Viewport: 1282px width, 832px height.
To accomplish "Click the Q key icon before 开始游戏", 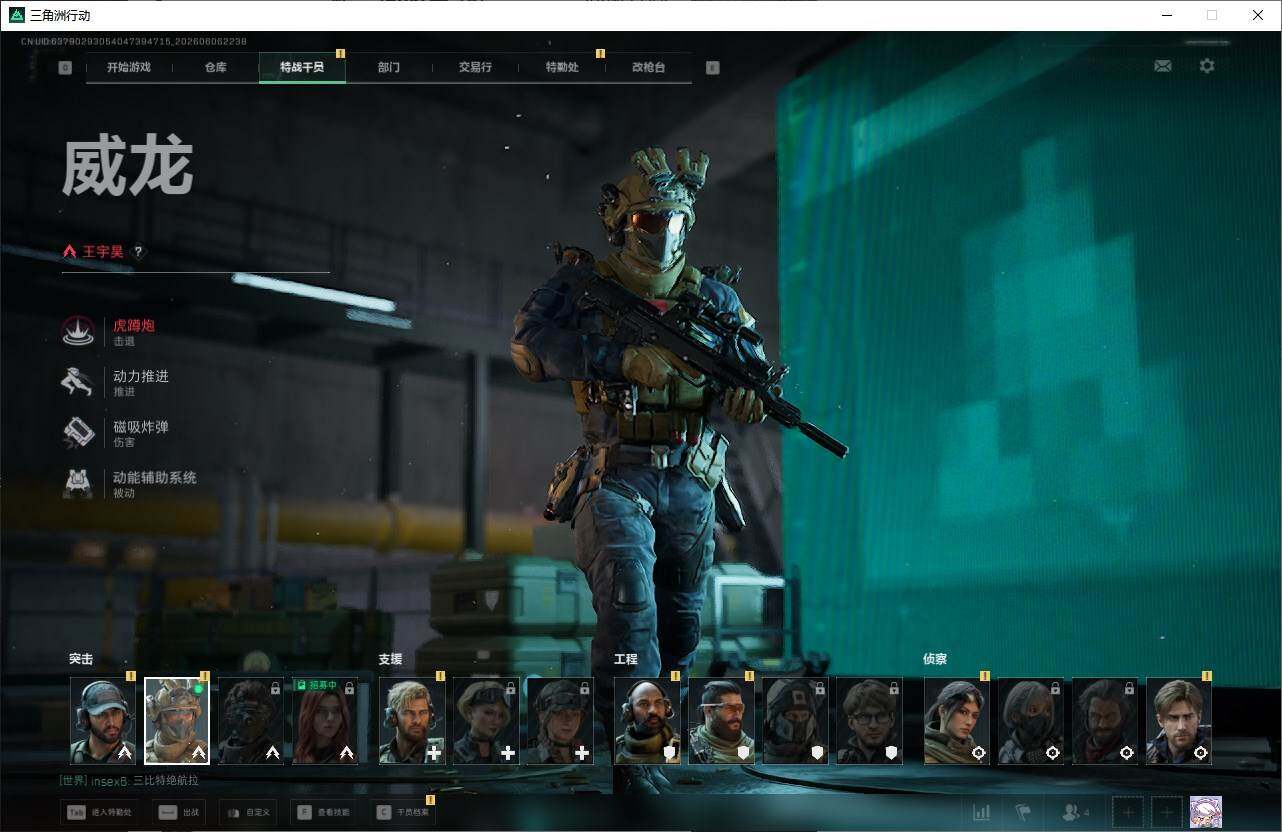I will 65,68.
